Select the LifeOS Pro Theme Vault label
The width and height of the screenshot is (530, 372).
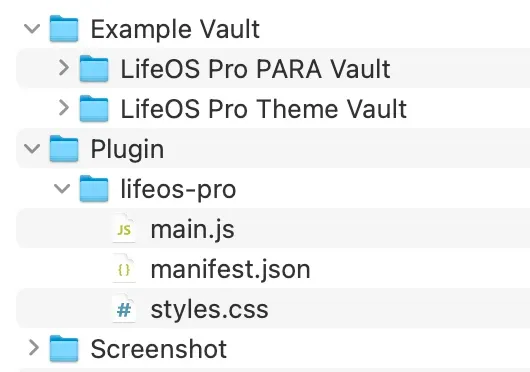pos(264,109)
